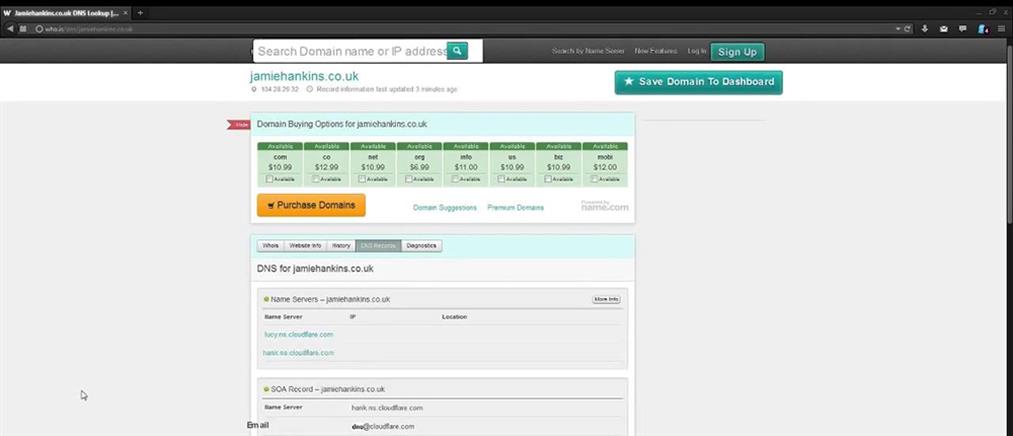Click the chat bubble toolbar icon
This screenshot has height=436, width=1013.
tap(962, 29)
